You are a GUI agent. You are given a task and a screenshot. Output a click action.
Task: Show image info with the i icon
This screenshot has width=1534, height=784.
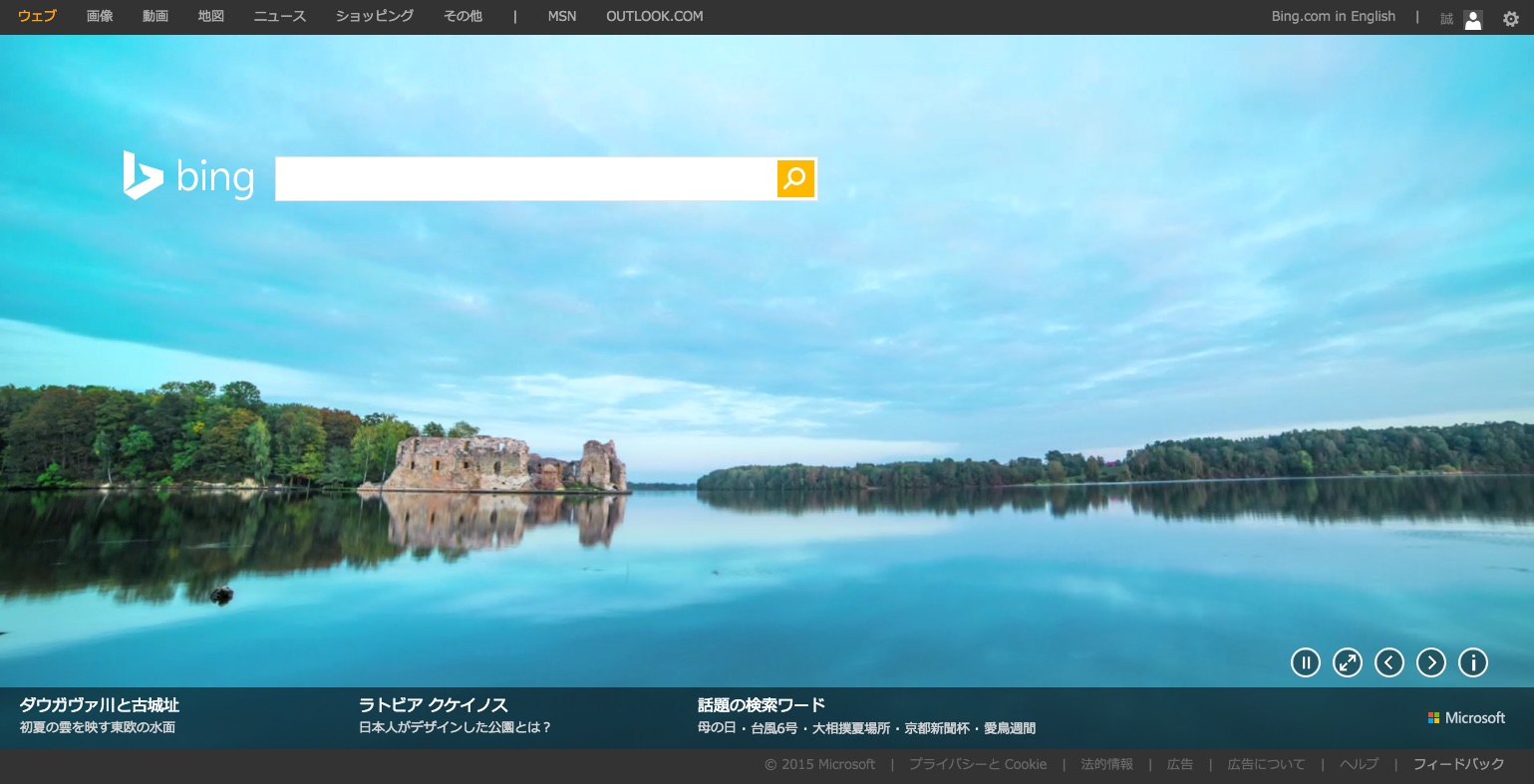point(1472,662)
